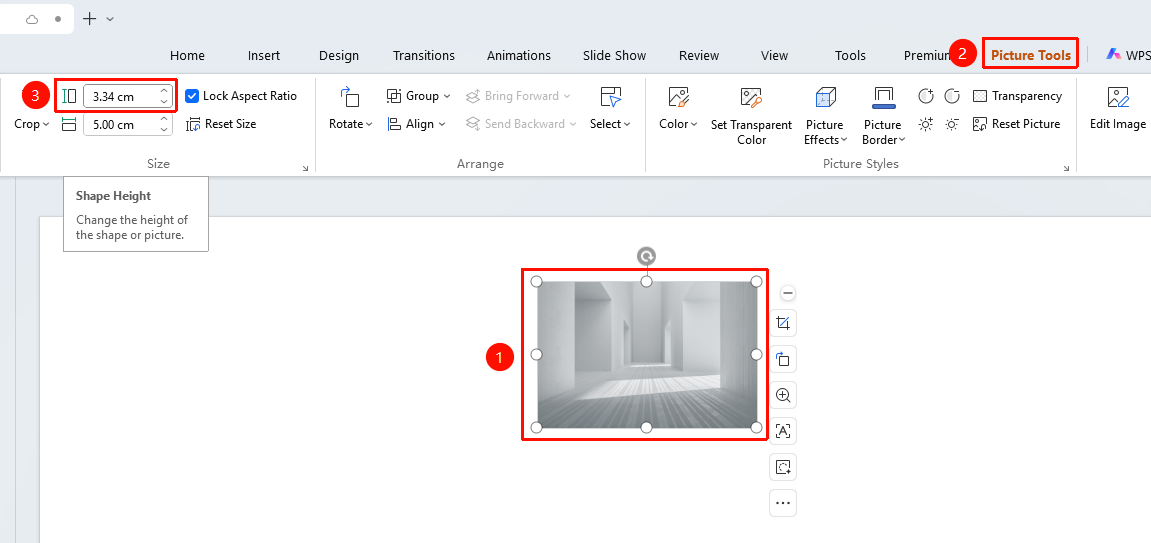Open the View tab
Screen dimensions: 1151x543
point(774,56)
